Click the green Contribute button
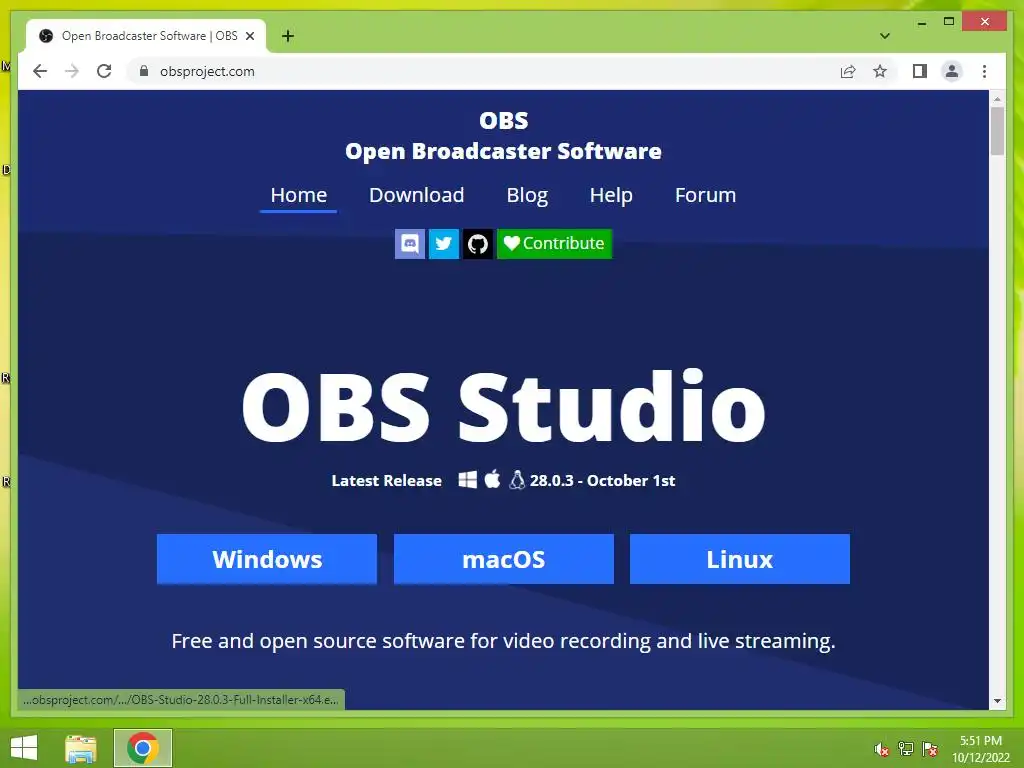This screenshot has width=1024, height=768. point(554,244)
